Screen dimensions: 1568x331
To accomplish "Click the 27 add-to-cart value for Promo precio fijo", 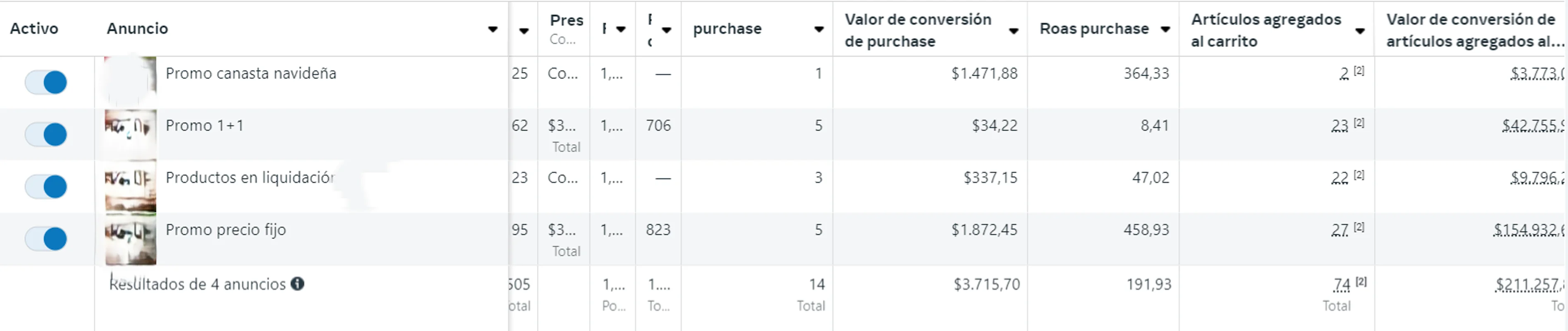I will [1339, 230].
